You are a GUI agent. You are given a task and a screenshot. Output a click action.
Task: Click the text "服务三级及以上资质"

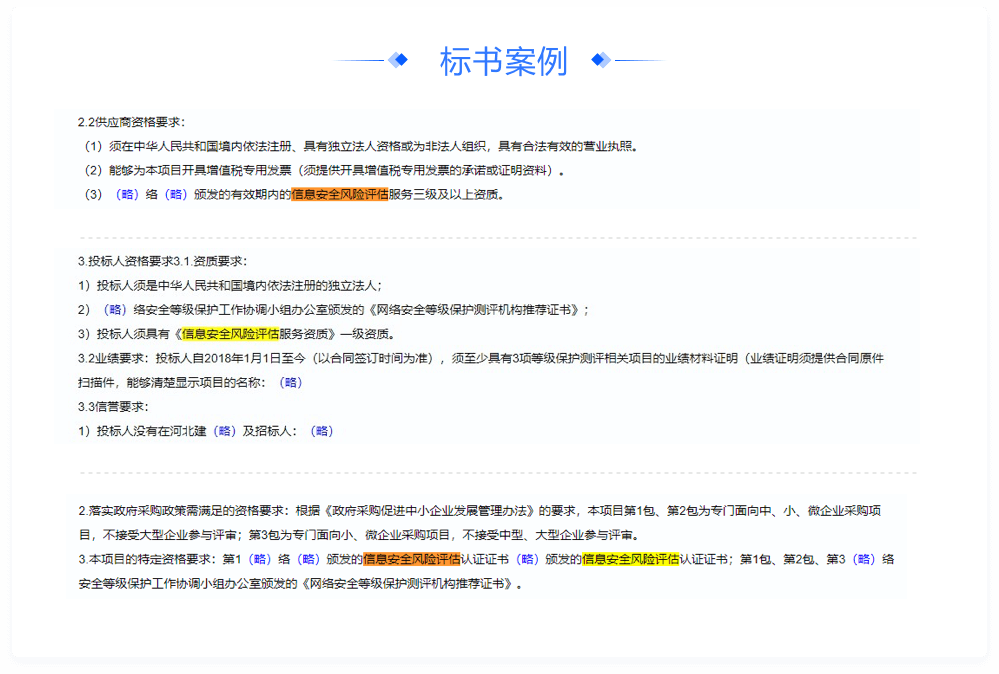pyautogui.click(x=443, y=194)
